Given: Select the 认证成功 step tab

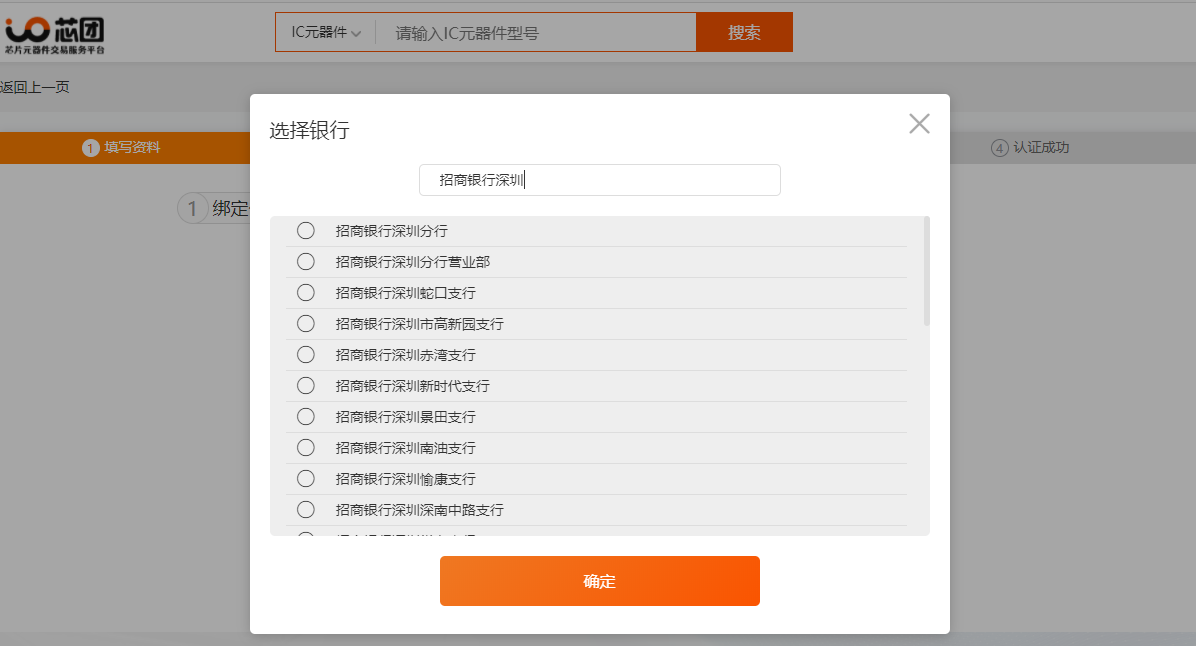Looking at the screenshot, I should point(1030,147).
